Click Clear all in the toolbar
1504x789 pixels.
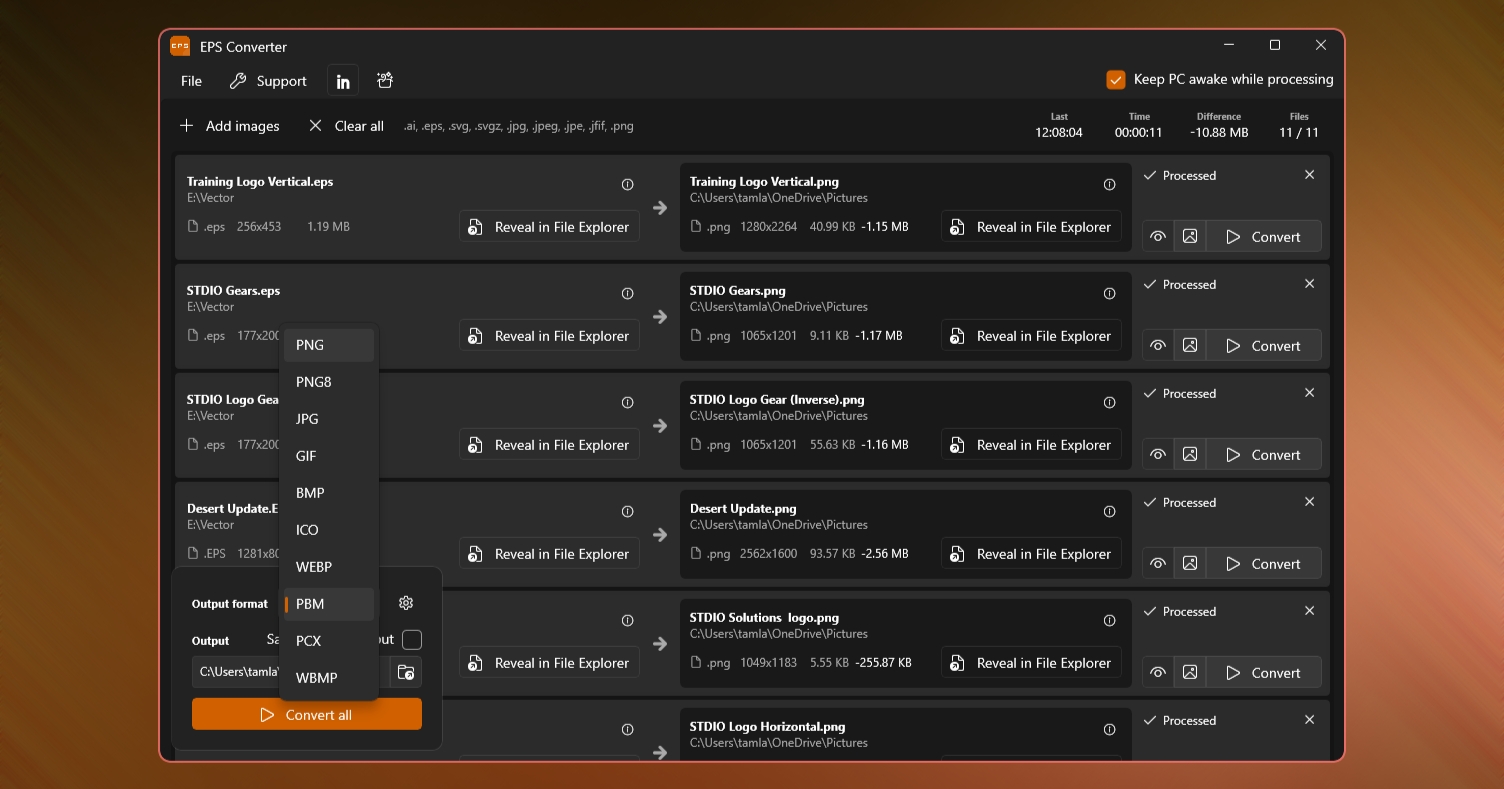click(x=346, y=126)
